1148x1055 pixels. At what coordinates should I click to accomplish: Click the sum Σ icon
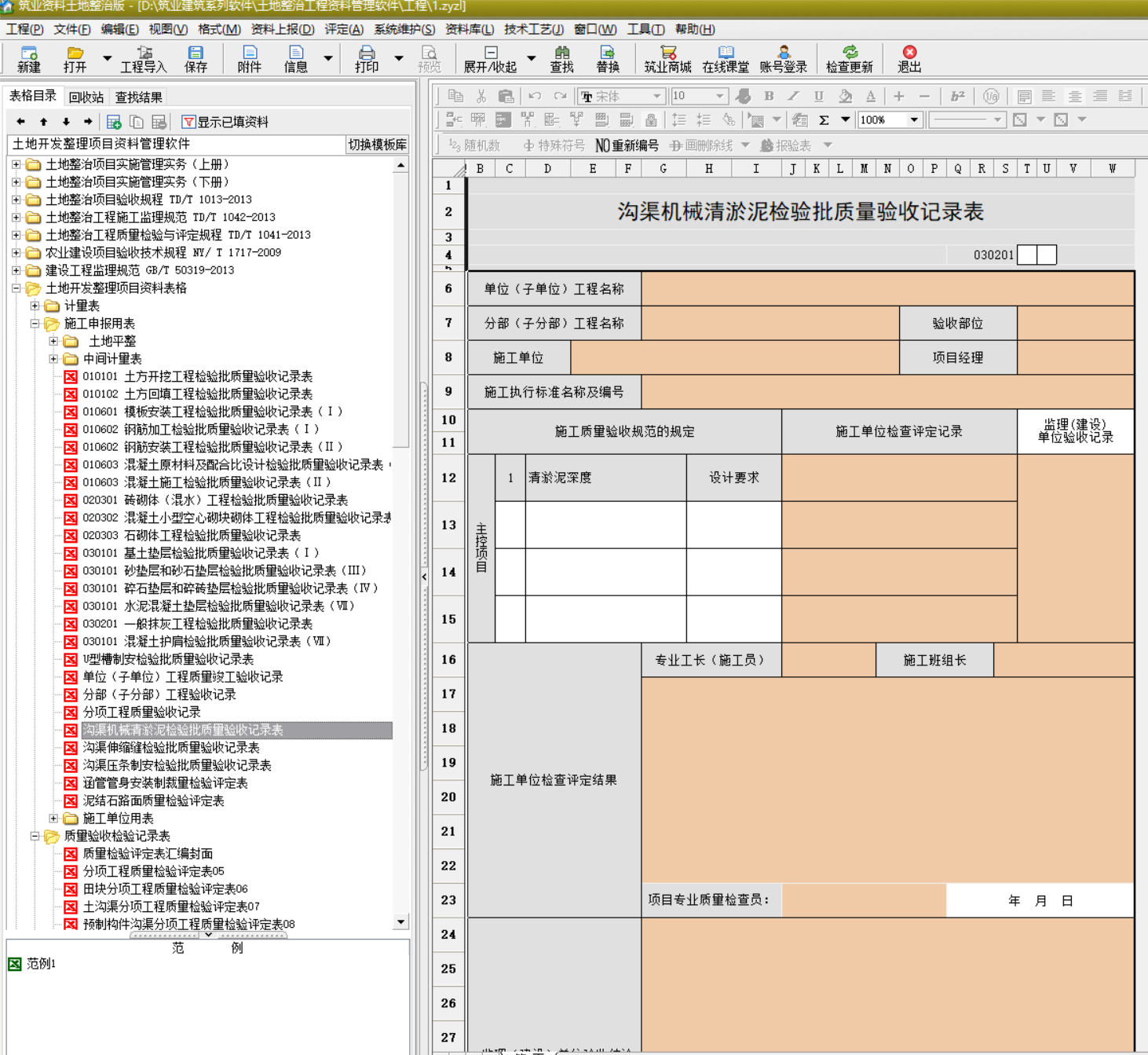tap(824, 120)
